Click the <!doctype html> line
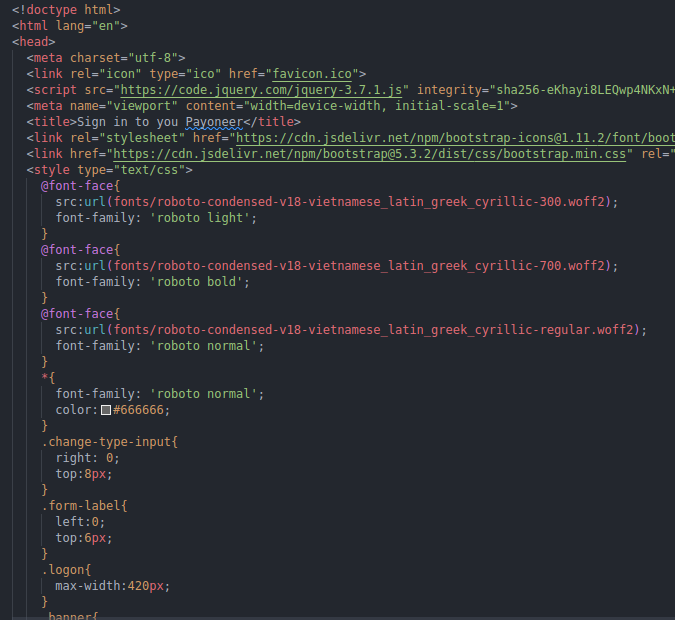Image resolution: width=675 pixels, height=620 pixels. [x=66, y=9]
